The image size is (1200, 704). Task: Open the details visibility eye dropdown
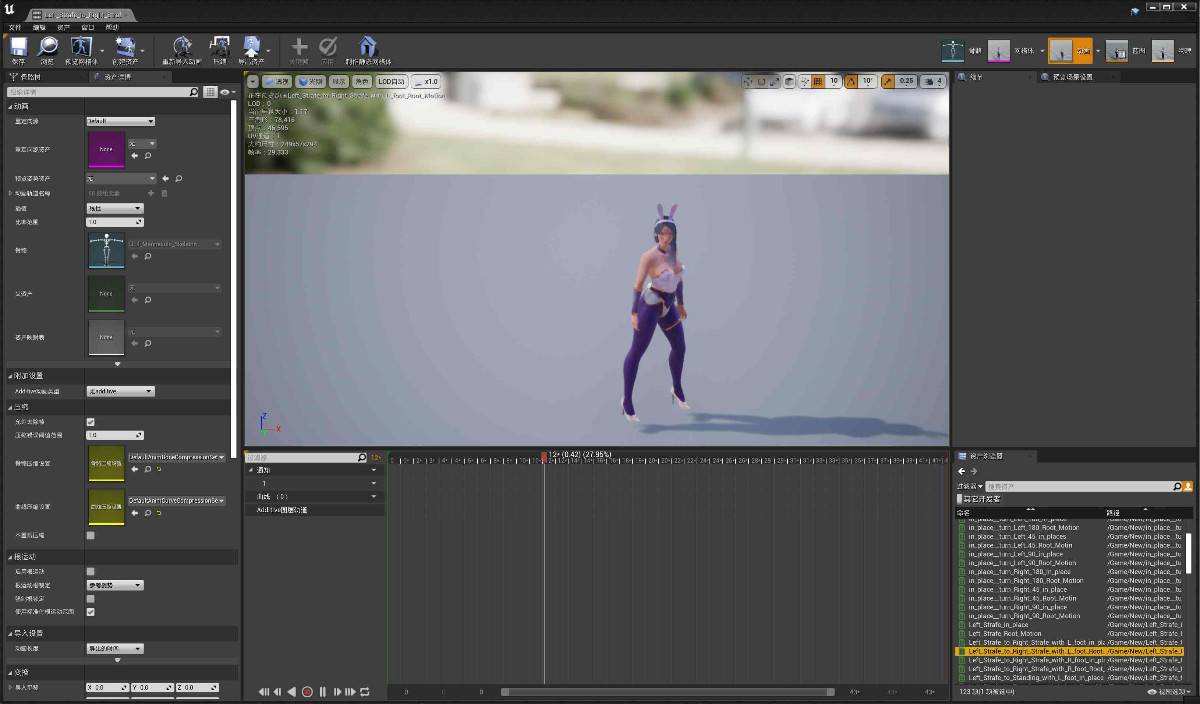[226, 92]
